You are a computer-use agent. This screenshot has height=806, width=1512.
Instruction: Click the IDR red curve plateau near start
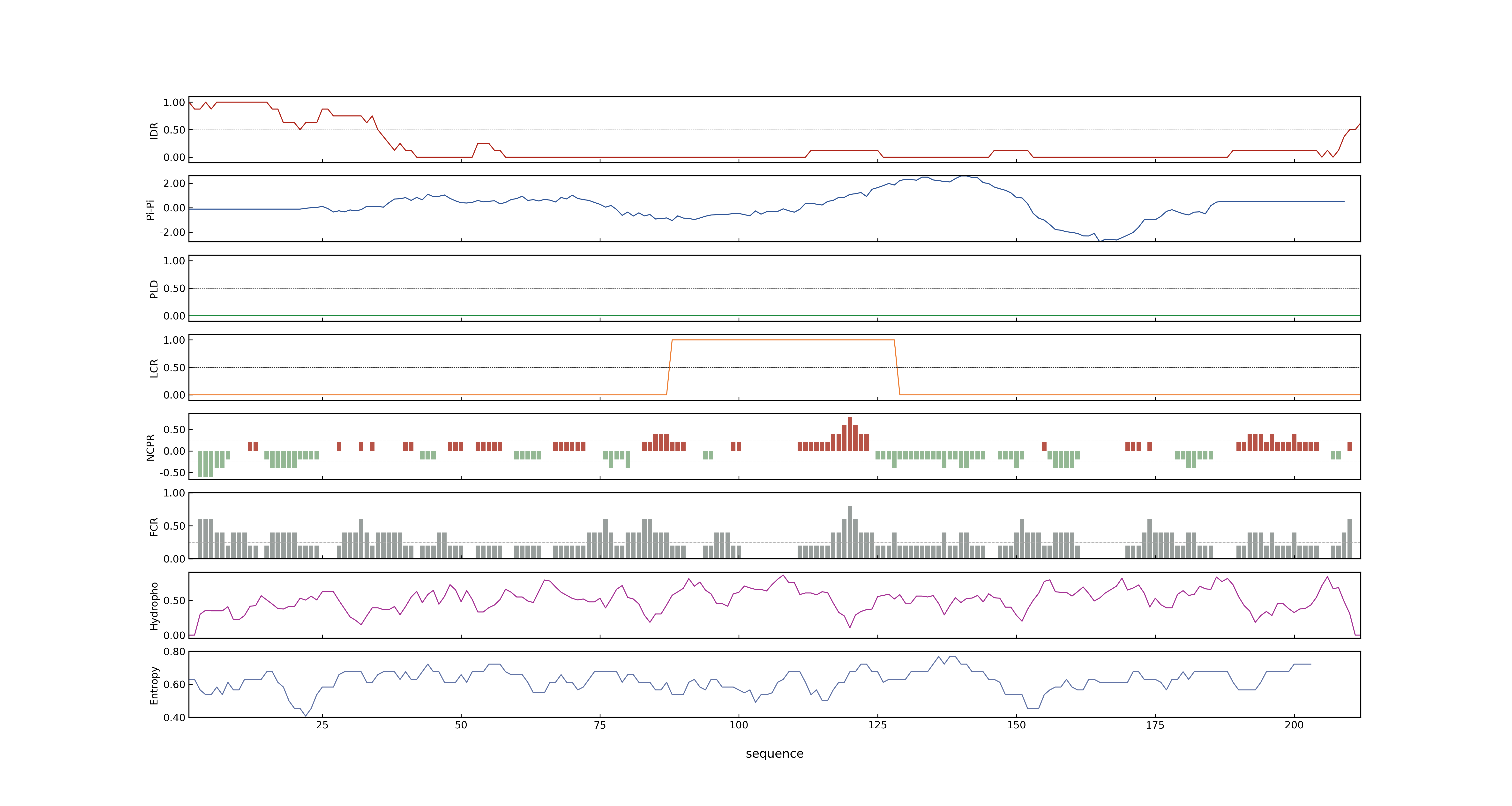point(242,102)
